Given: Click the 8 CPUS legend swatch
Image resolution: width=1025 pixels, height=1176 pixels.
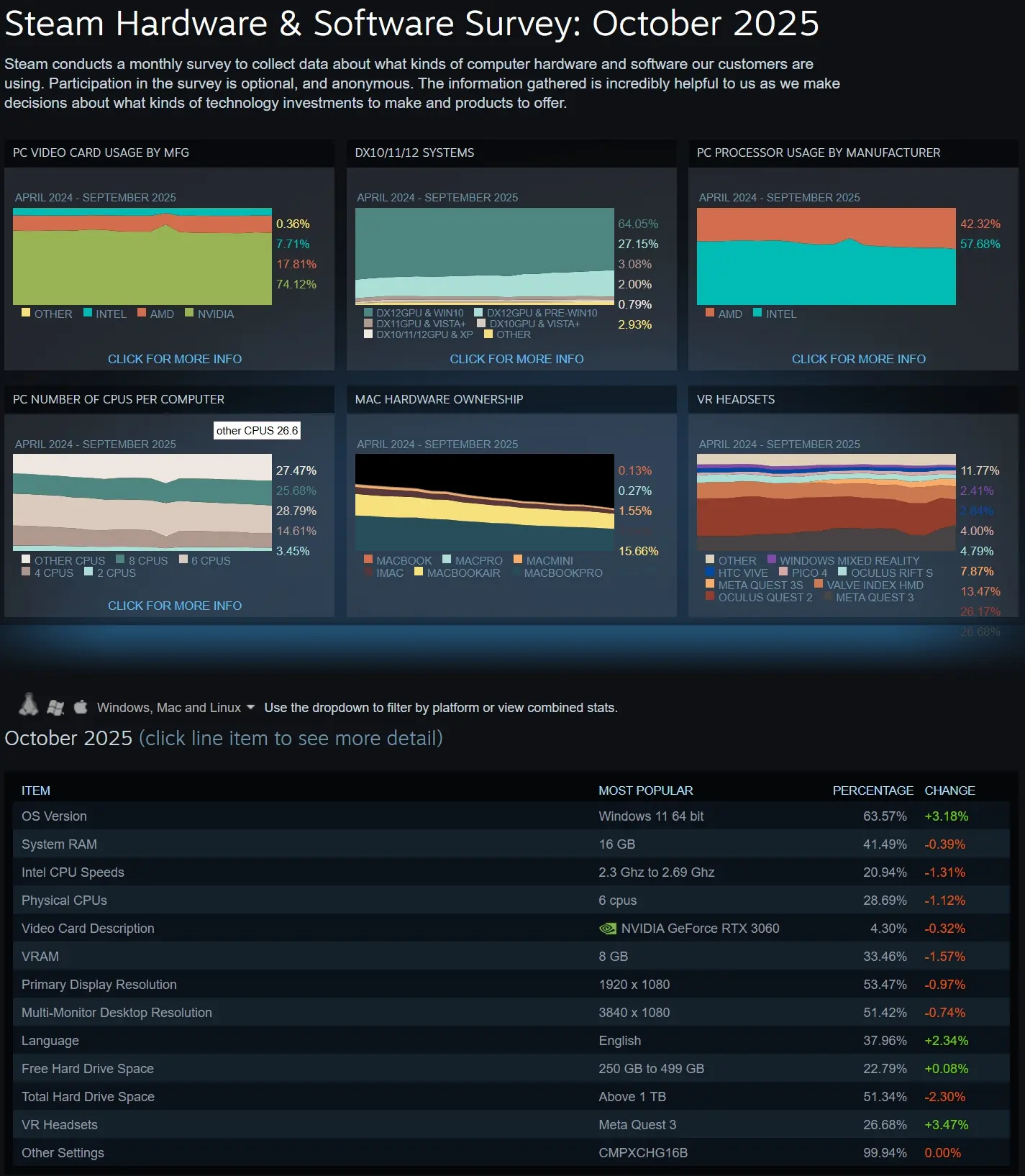Looking at the screenshot, I should pos(121,560).
